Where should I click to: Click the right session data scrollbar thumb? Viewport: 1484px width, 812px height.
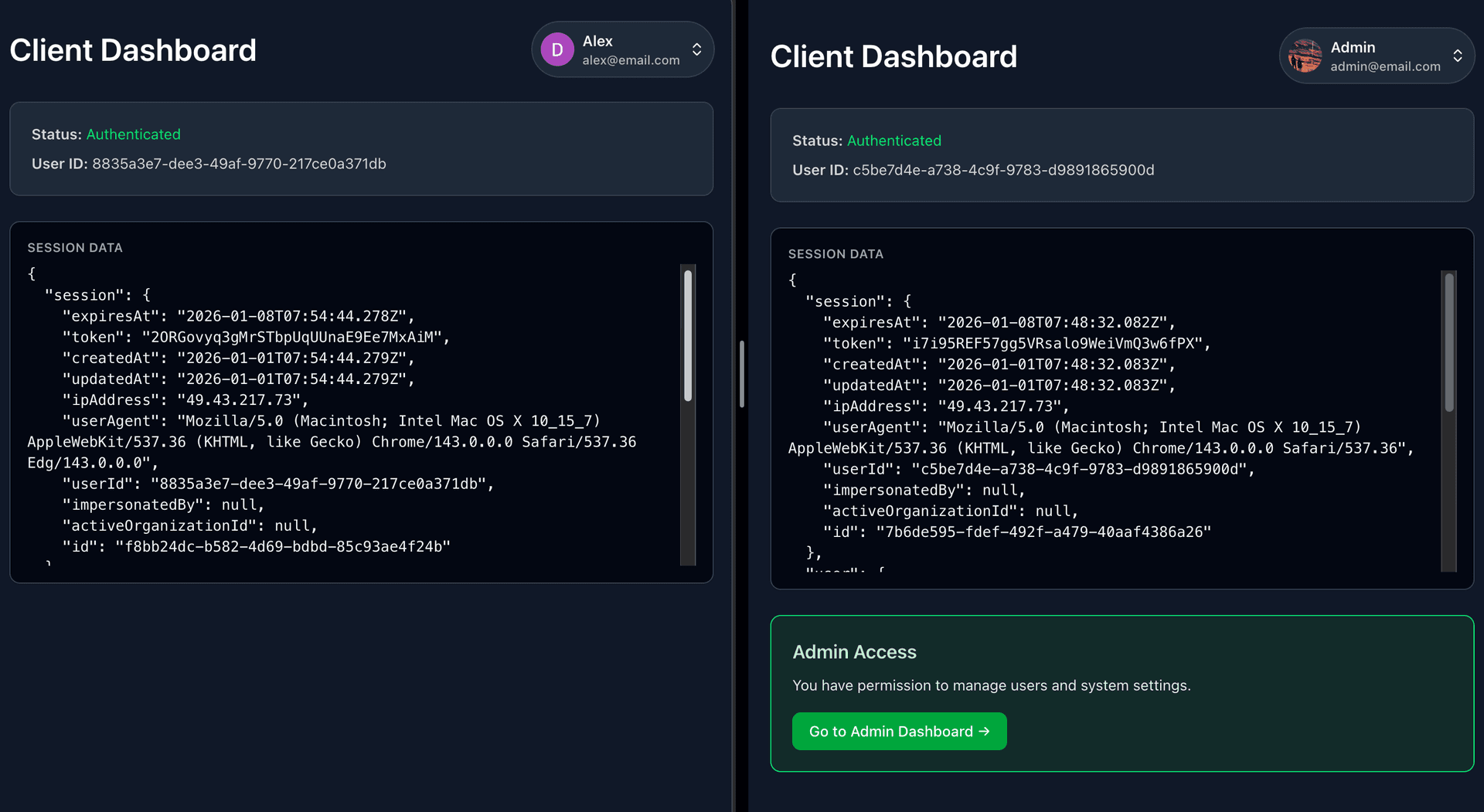(x=1449, y=342)
